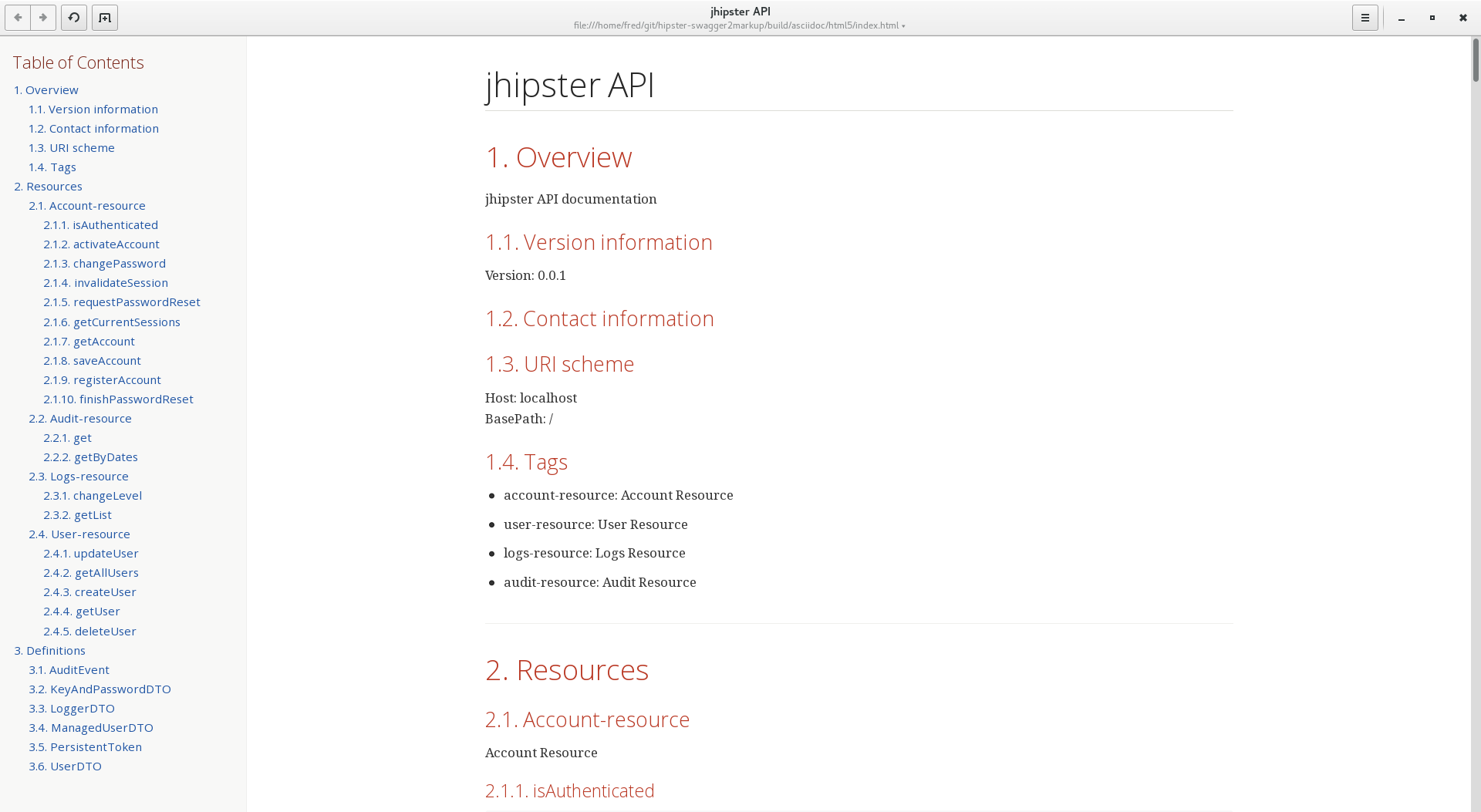Jump to '1.3. URI scheme' section
The width and height of the screenshot is (1481, 812).
click(x=72, y=147)
